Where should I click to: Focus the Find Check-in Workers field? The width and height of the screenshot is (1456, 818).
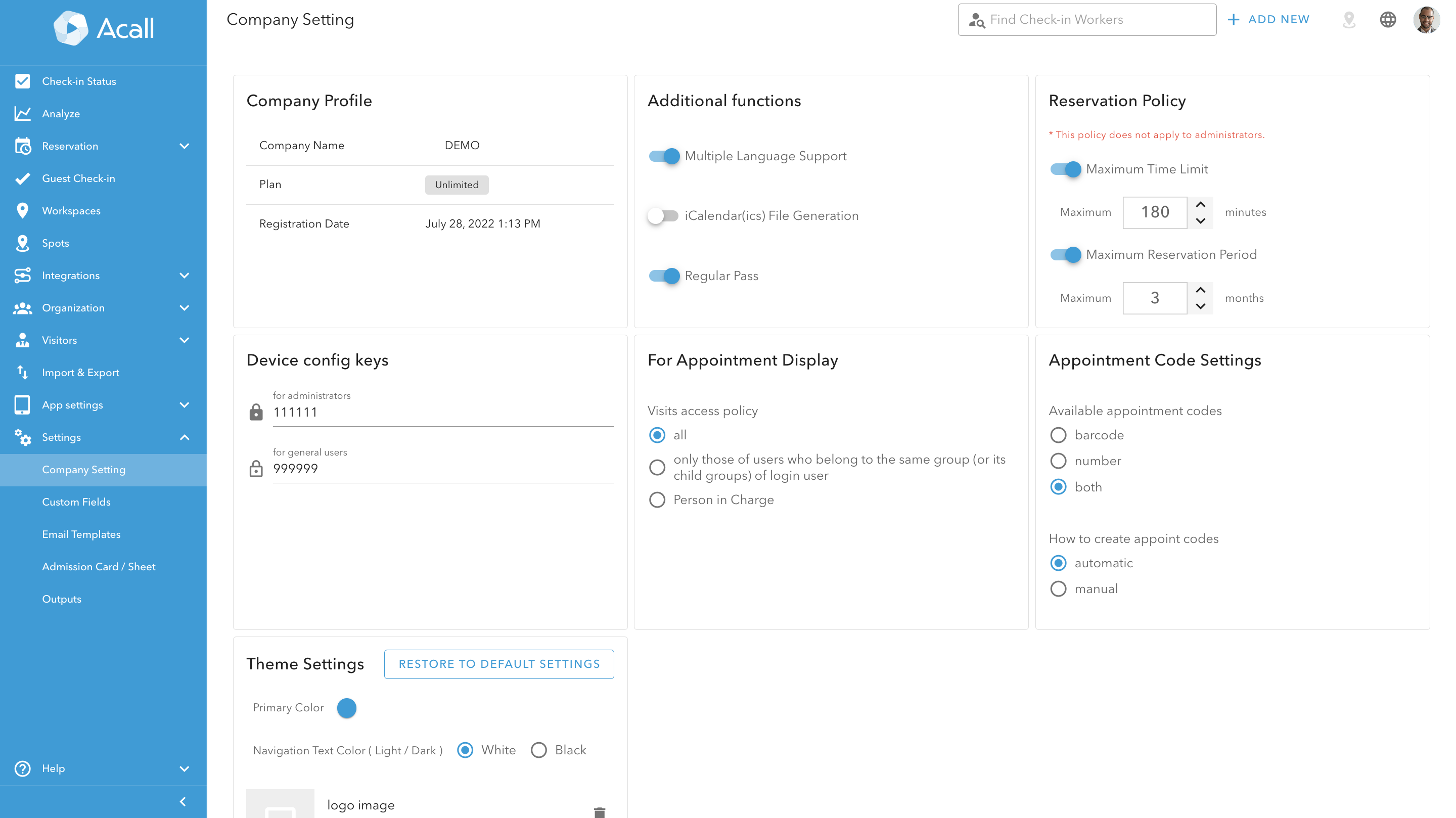tap(1087, 20)
